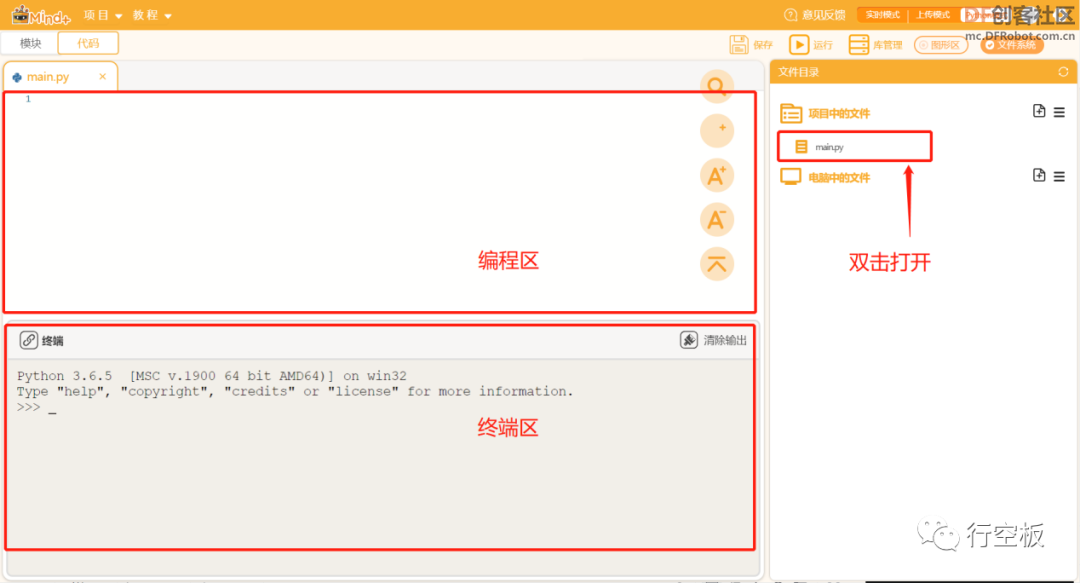Add new file to 电脑中的文件
This screenshot has width=1080, height=583.
tap(1039, 175)
